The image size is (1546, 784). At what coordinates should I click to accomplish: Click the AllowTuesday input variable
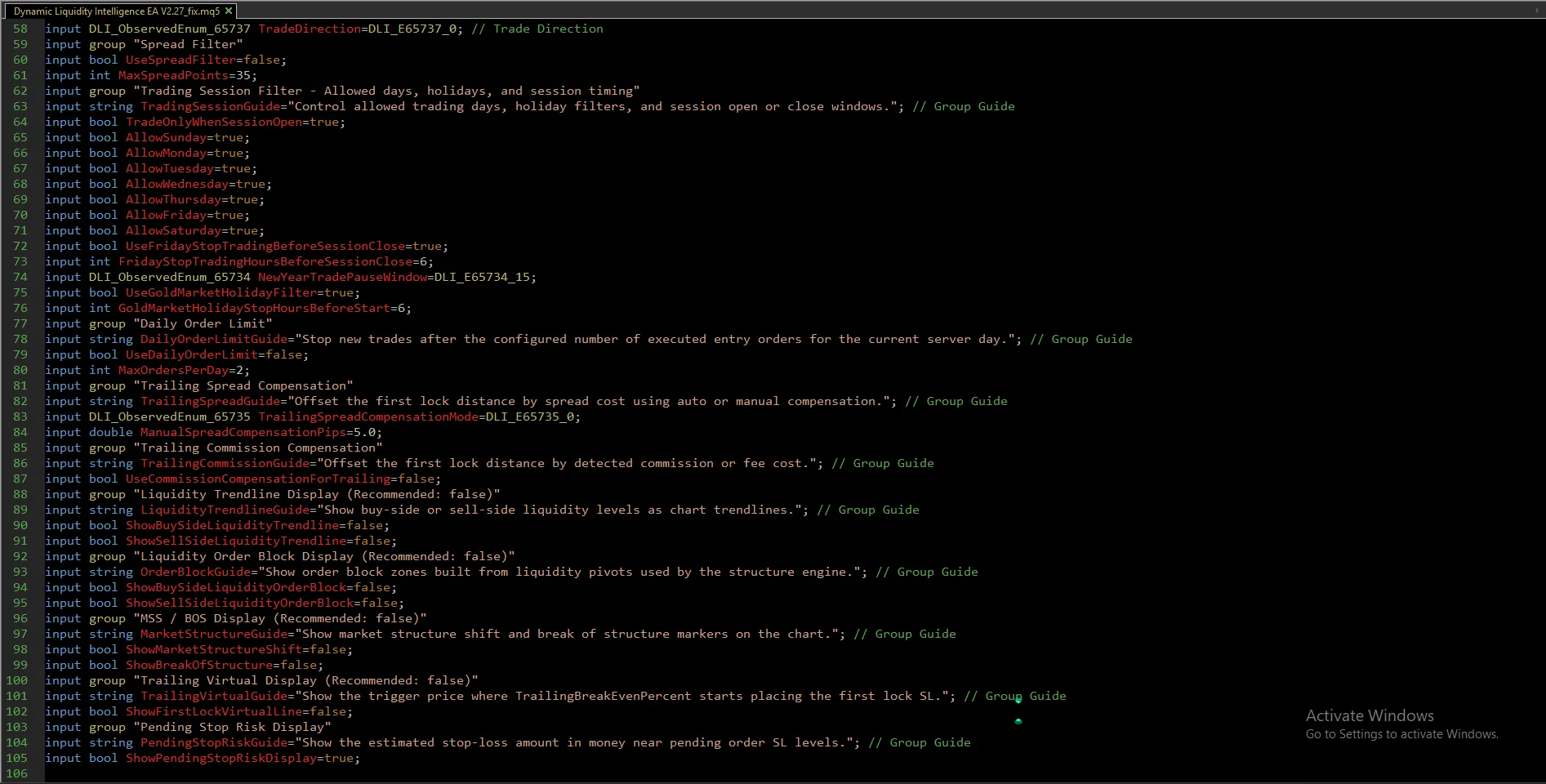point(170,168)
